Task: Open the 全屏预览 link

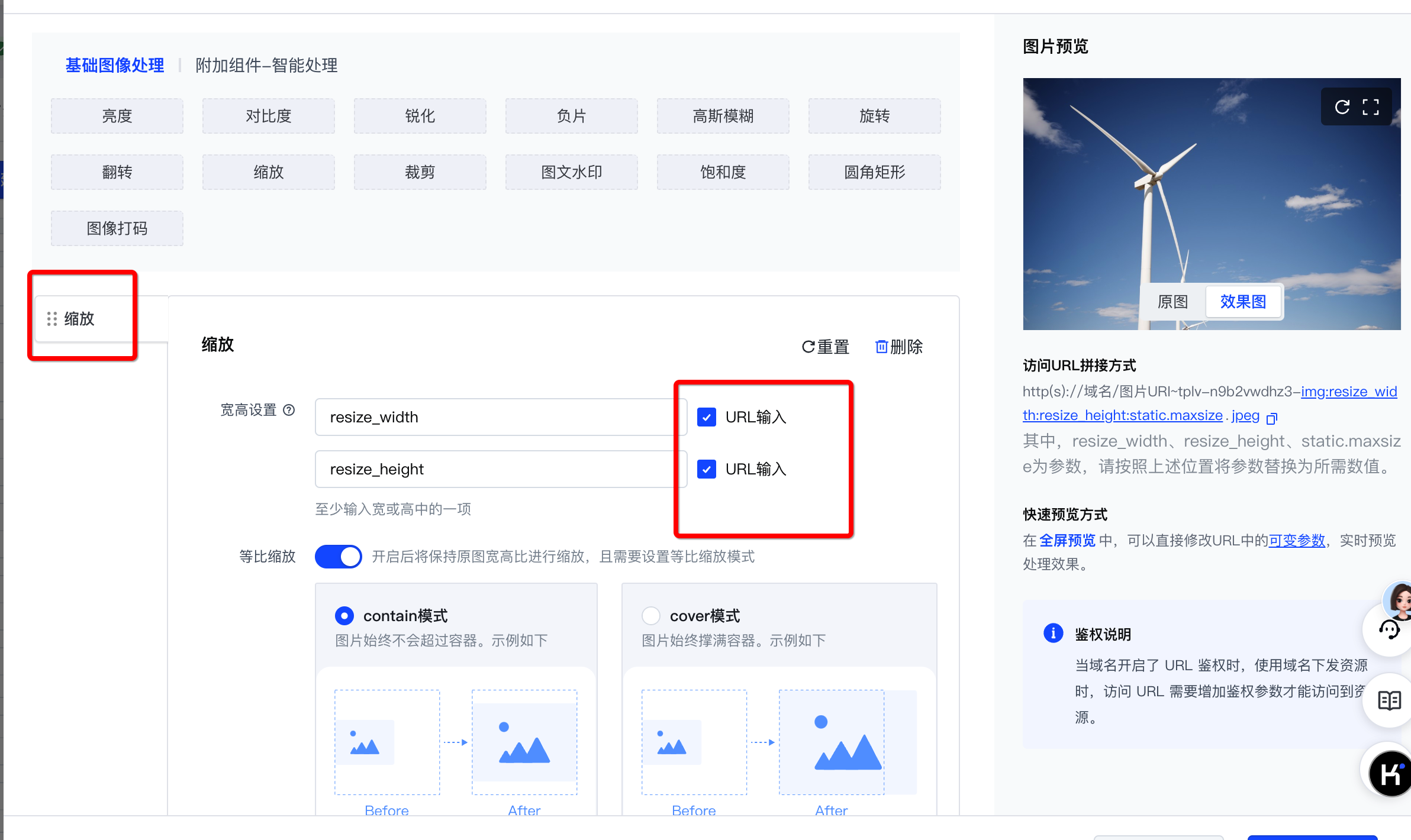Action: pos(1067,540)
